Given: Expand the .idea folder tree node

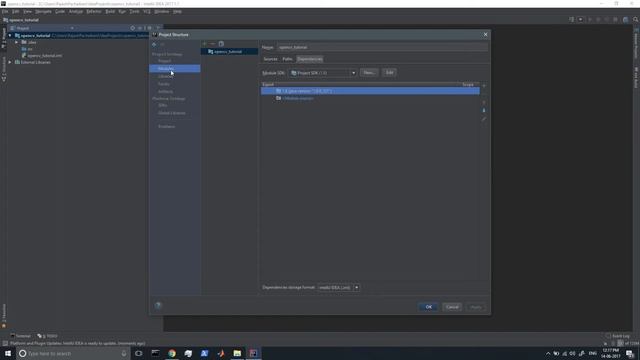Looking at the screenshot, I should (x=16, y=42).
